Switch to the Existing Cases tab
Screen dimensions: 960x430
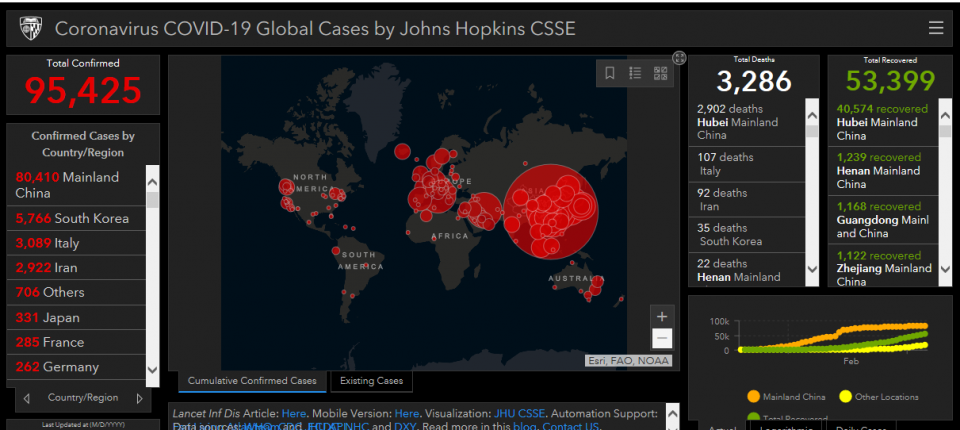371,381
